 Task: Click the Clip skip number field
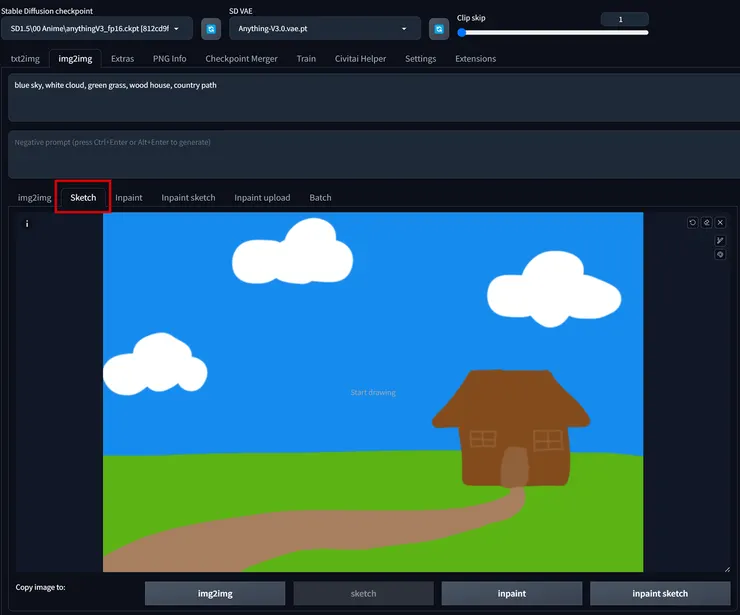[624, 19]
